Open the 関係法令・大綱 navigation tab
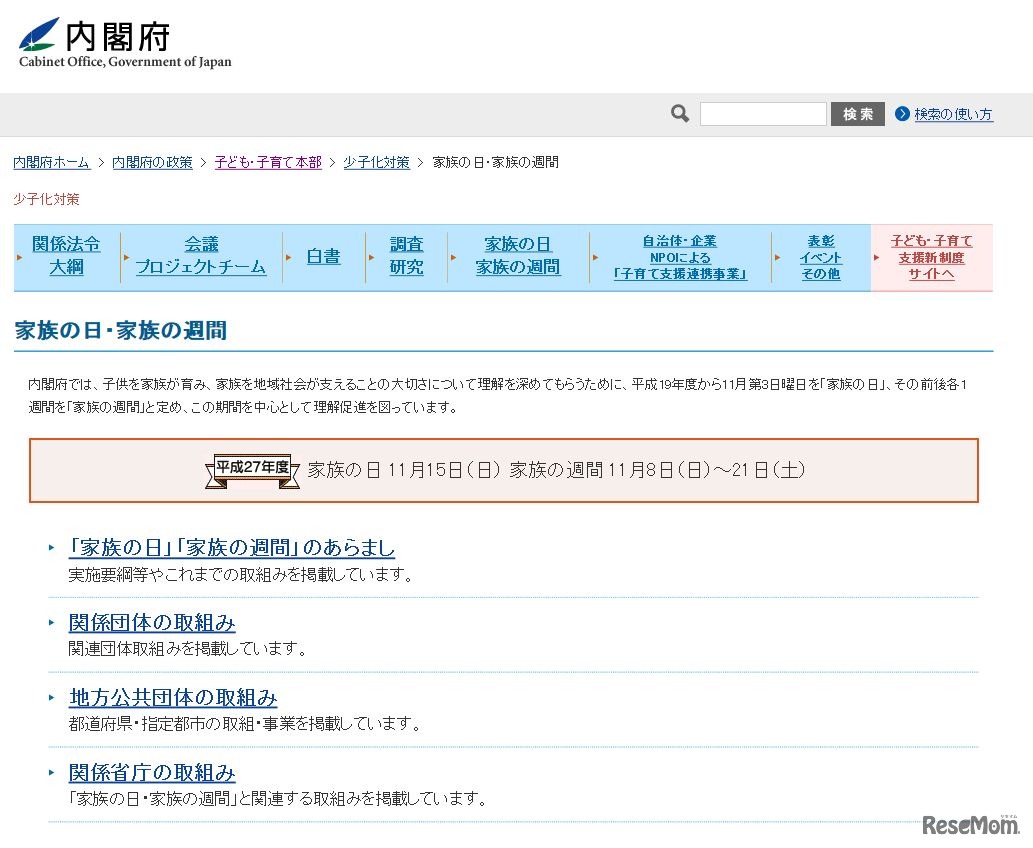The height and width of the screenshot is (848, 1033). 66,256
